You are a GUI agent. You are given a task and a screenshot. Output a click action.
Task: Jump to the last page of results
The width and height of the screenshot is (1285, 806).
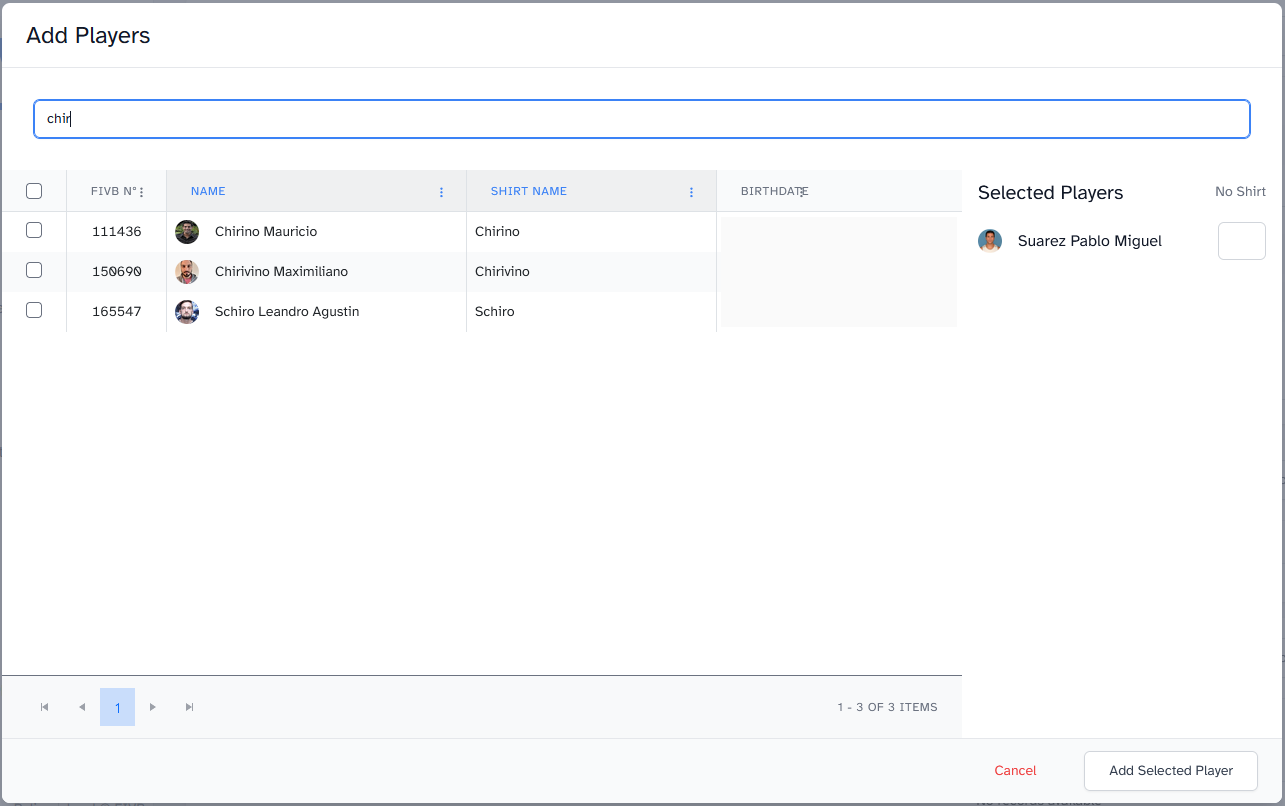190,707
